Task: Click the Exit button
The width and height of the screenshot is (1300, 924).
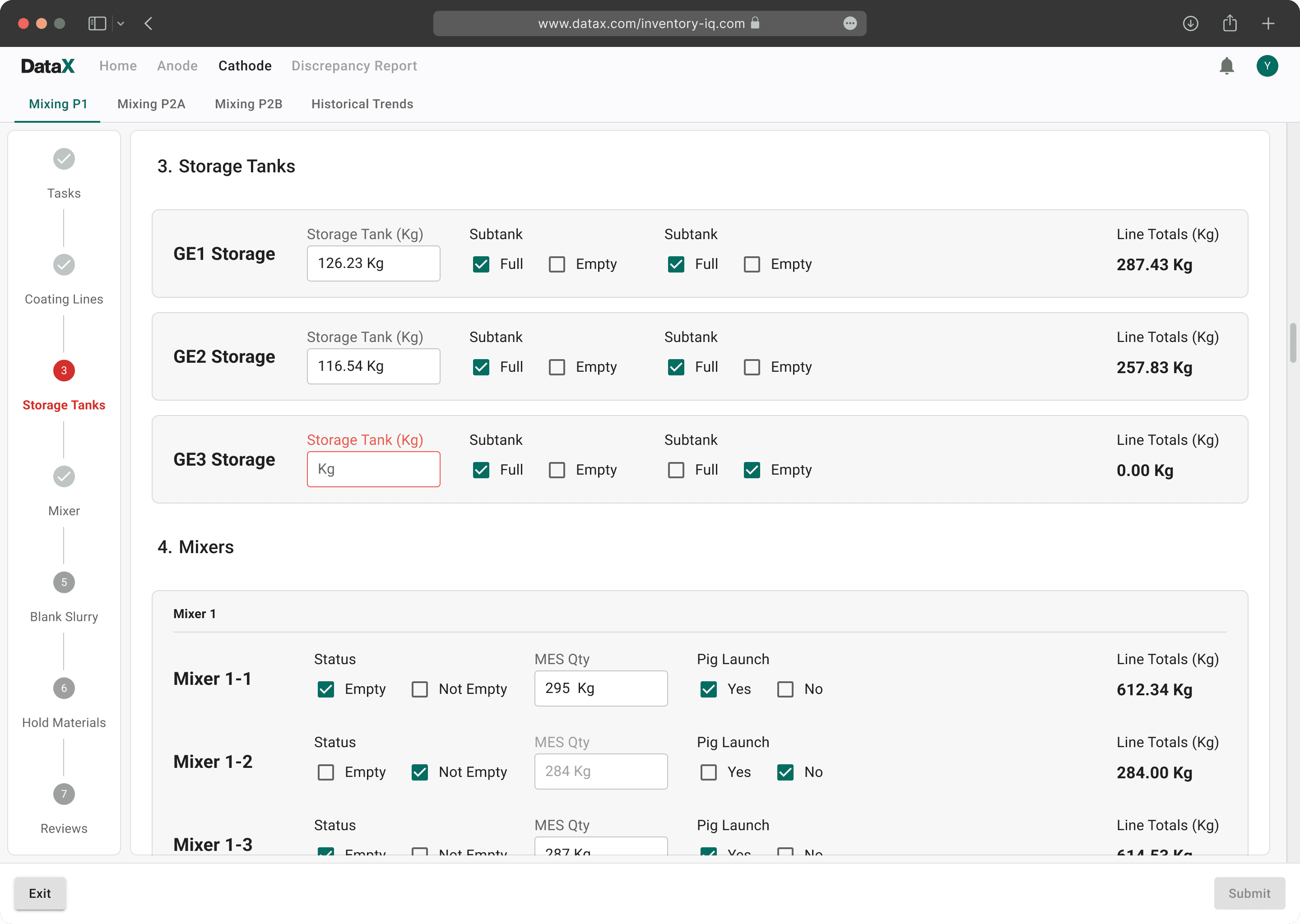Action: point(40,893)
